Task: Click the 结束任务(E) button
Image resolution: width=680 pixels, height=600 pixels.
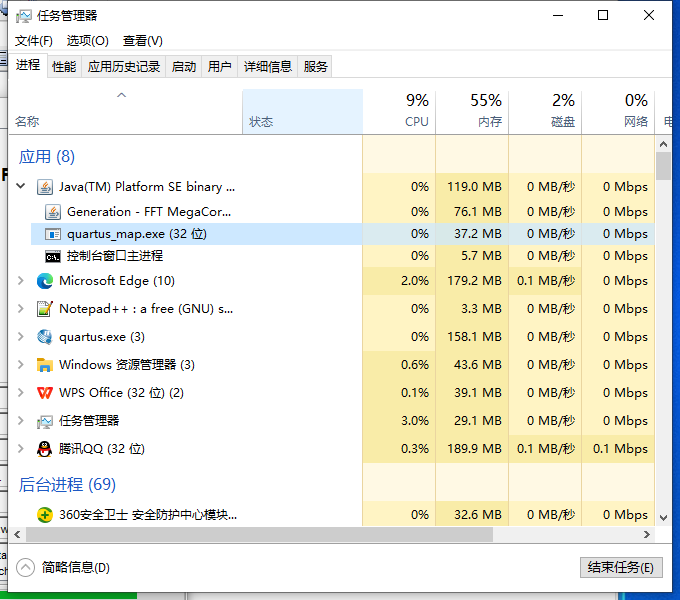Action: pyautogui.click(x=621, y=567)
